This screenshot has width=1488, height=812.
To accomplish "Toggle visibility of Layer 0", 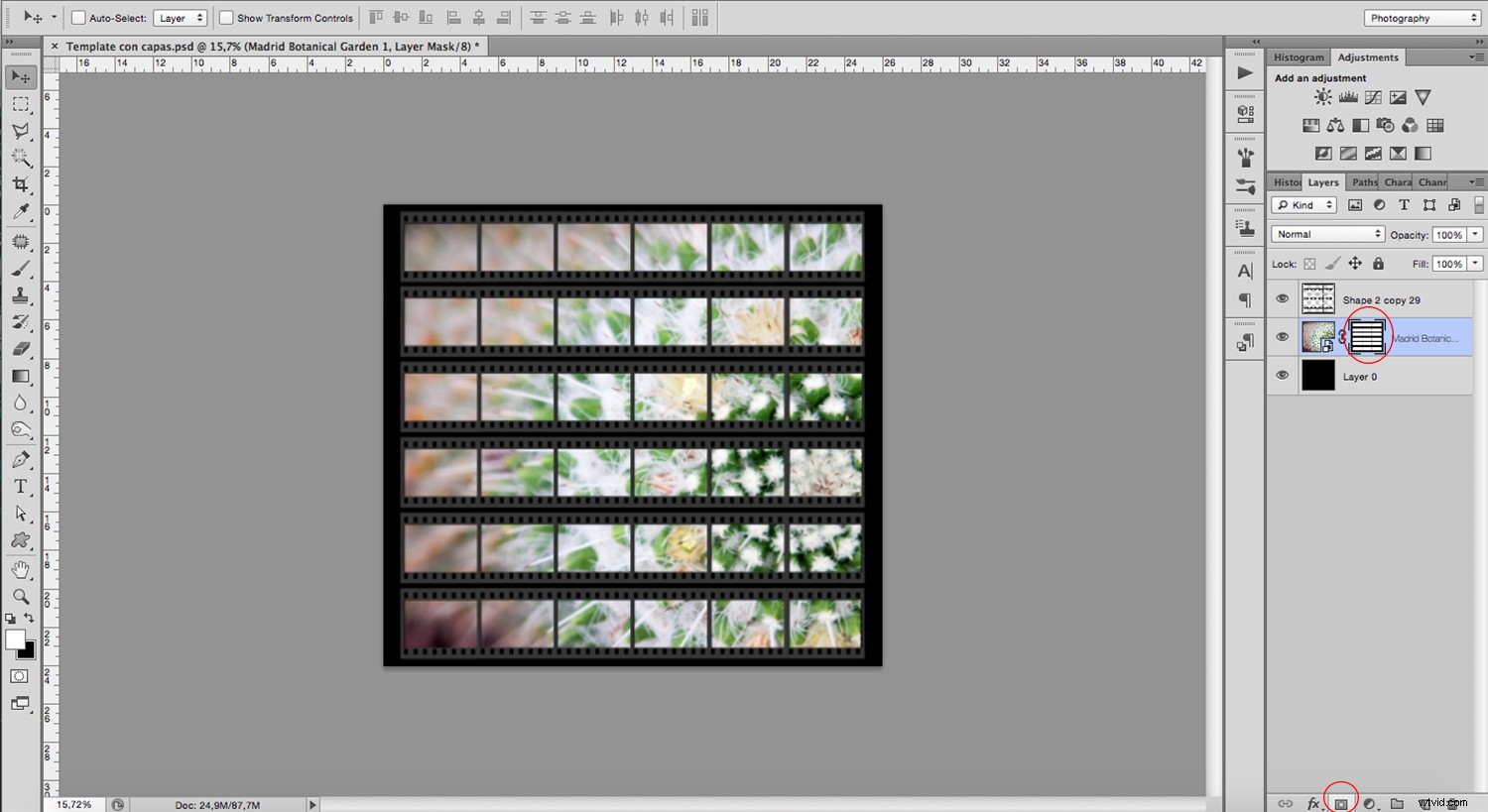I will pyautogui.click(x=1282, y=375).
